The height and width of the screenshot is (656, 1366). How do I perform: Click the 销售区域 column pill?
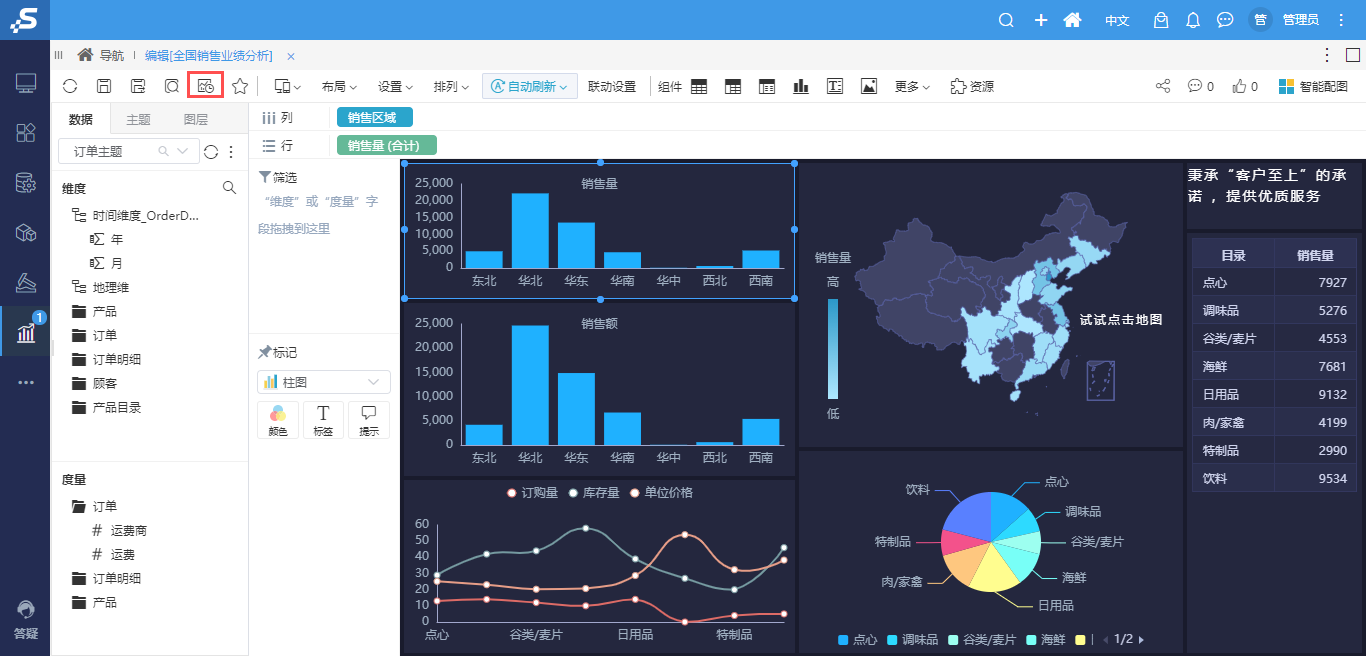pyautogui.click(x=374, y=118)
